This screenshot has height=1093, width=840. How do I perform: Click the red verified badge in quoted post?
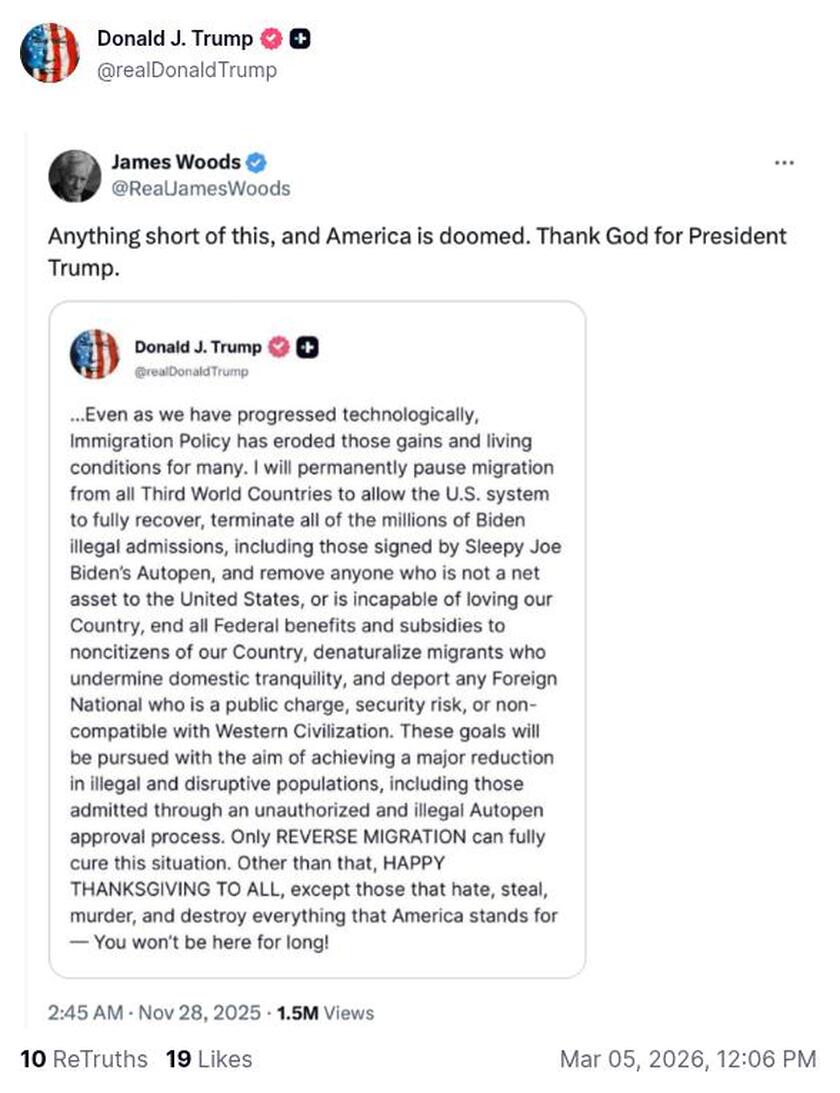click(x=278, y=347)
